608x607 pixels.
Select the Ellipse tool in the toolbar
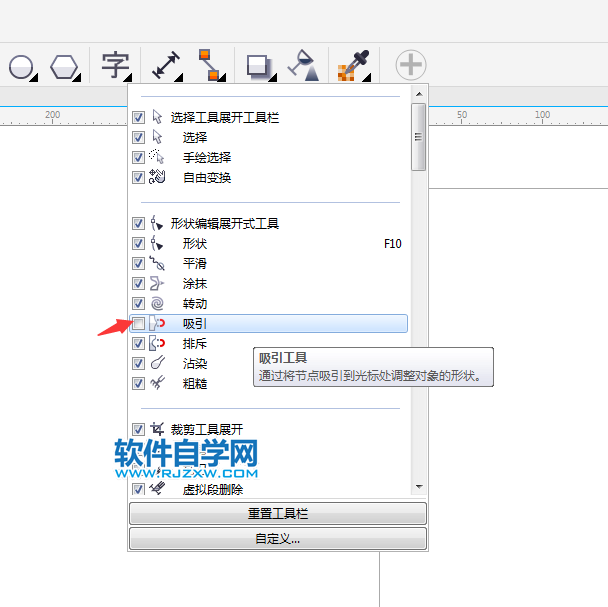pyautogui.click(x=20, y=67)
